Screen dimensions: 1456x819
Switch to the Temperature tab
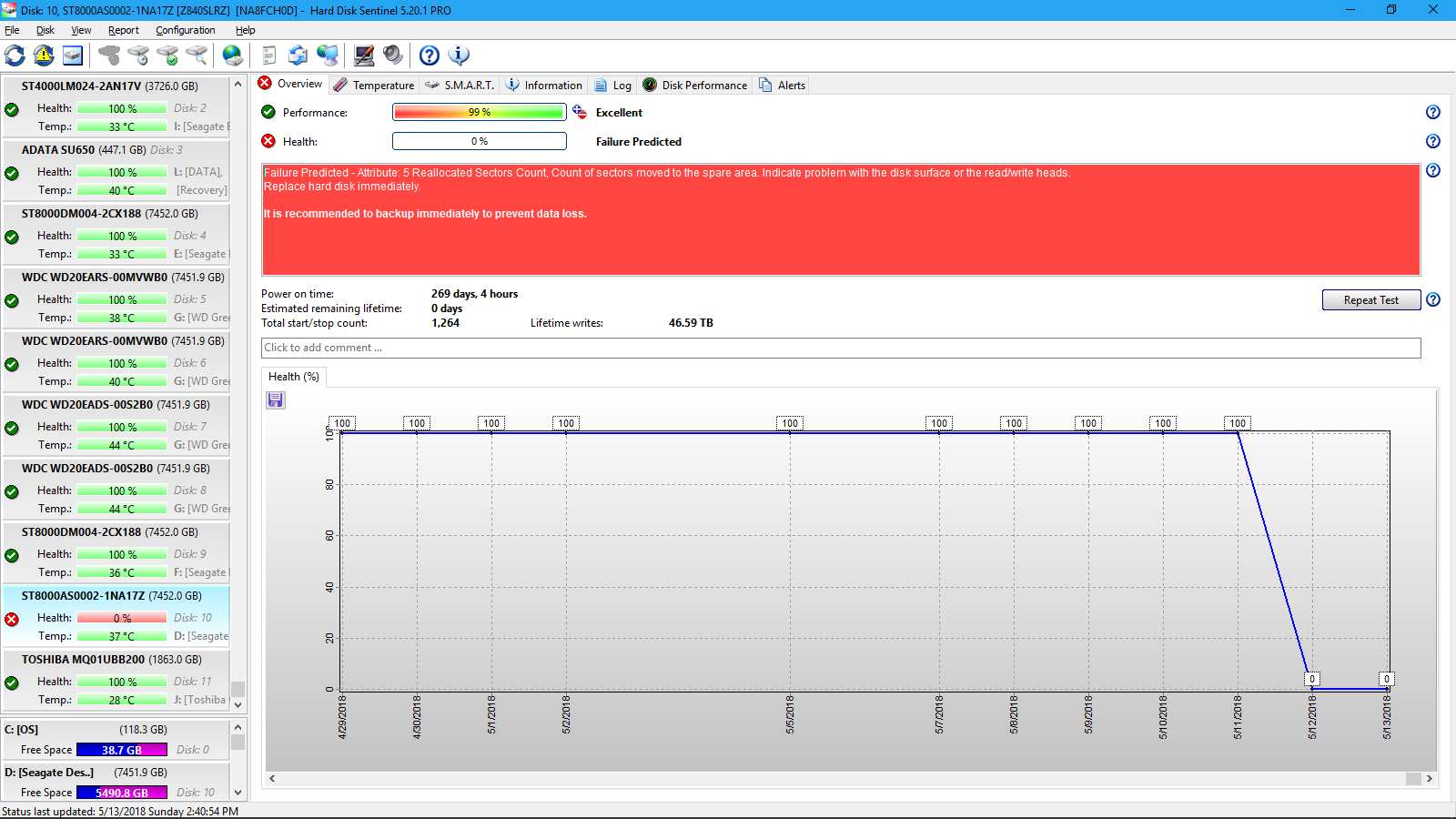[x=374, y=85]
